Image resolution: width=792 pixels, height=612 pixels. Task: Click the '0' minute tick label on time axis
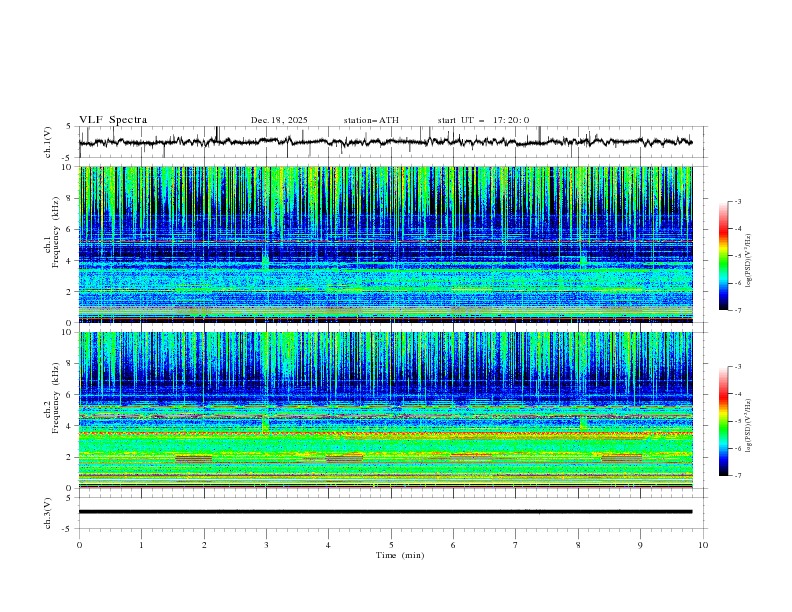click(79, 545)
